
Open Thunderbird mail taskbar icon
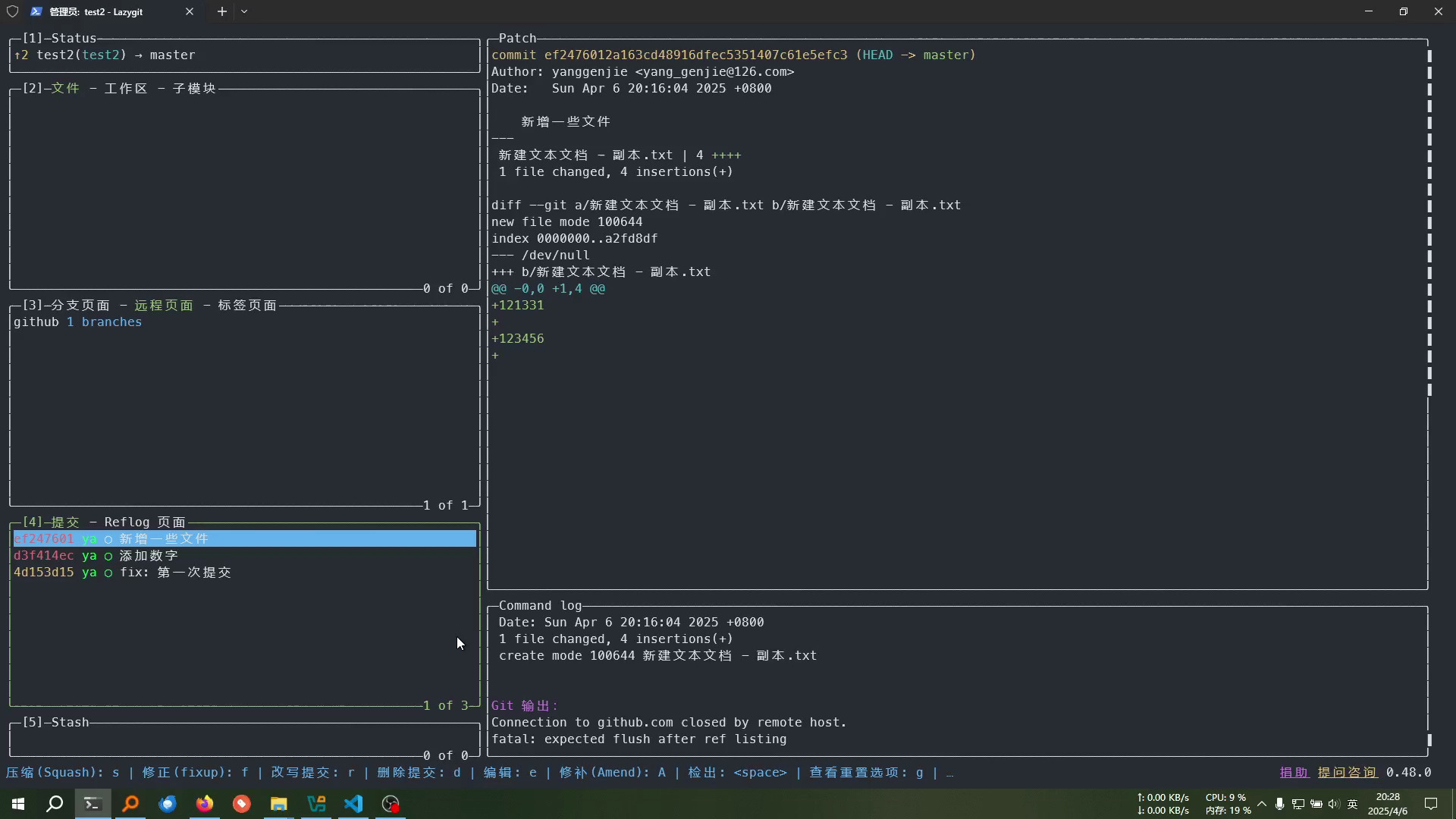(168, 804)
